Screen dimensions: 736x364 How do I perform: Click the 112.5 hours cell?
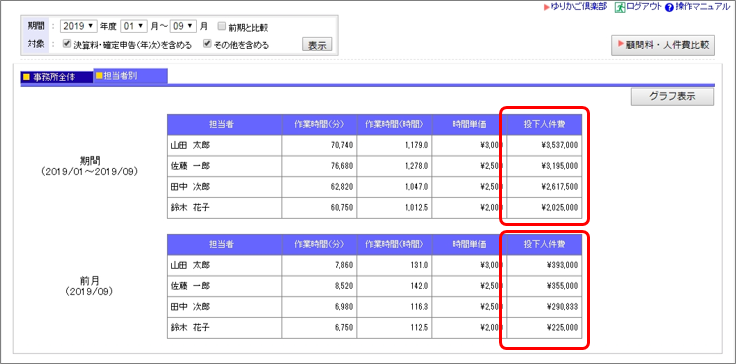[394, 328]
